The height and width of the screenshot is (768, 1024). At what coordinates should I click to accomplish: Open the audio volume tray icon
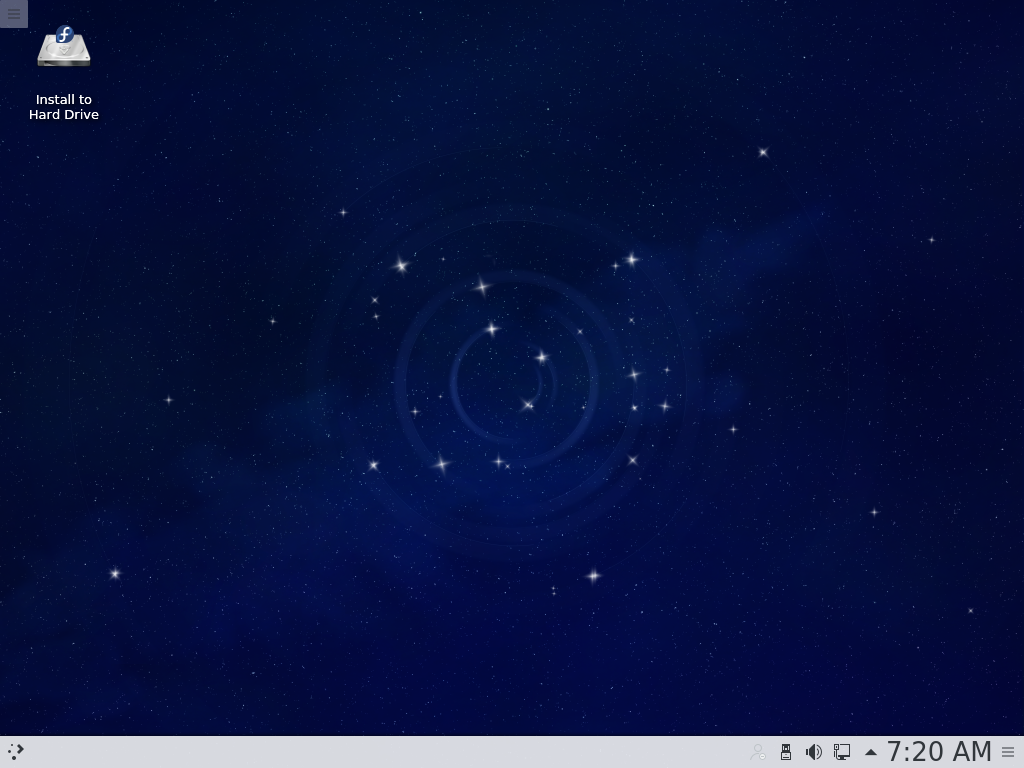click(814, 752)
